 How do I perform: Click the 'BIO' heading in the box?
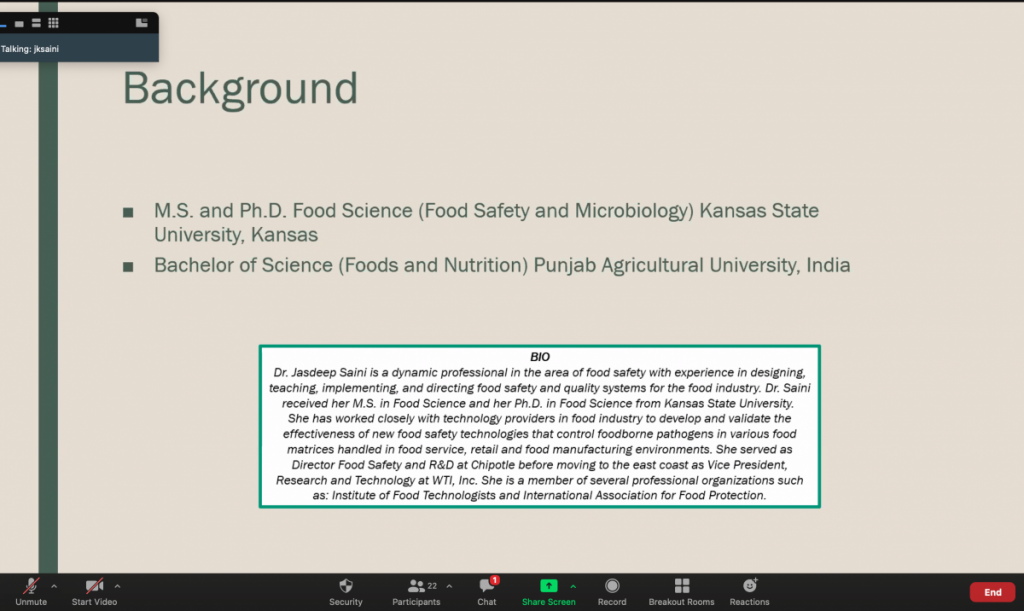tap(539, 356)
